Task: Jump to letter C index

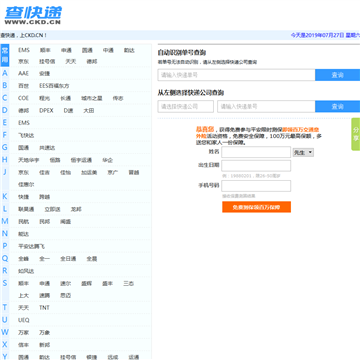Action: click(x=5, y=98)
